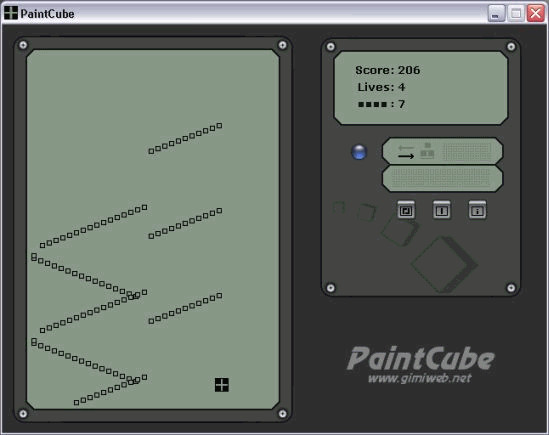
Task: Click the 'Score: 206' readout
Action: coord(388,70)
